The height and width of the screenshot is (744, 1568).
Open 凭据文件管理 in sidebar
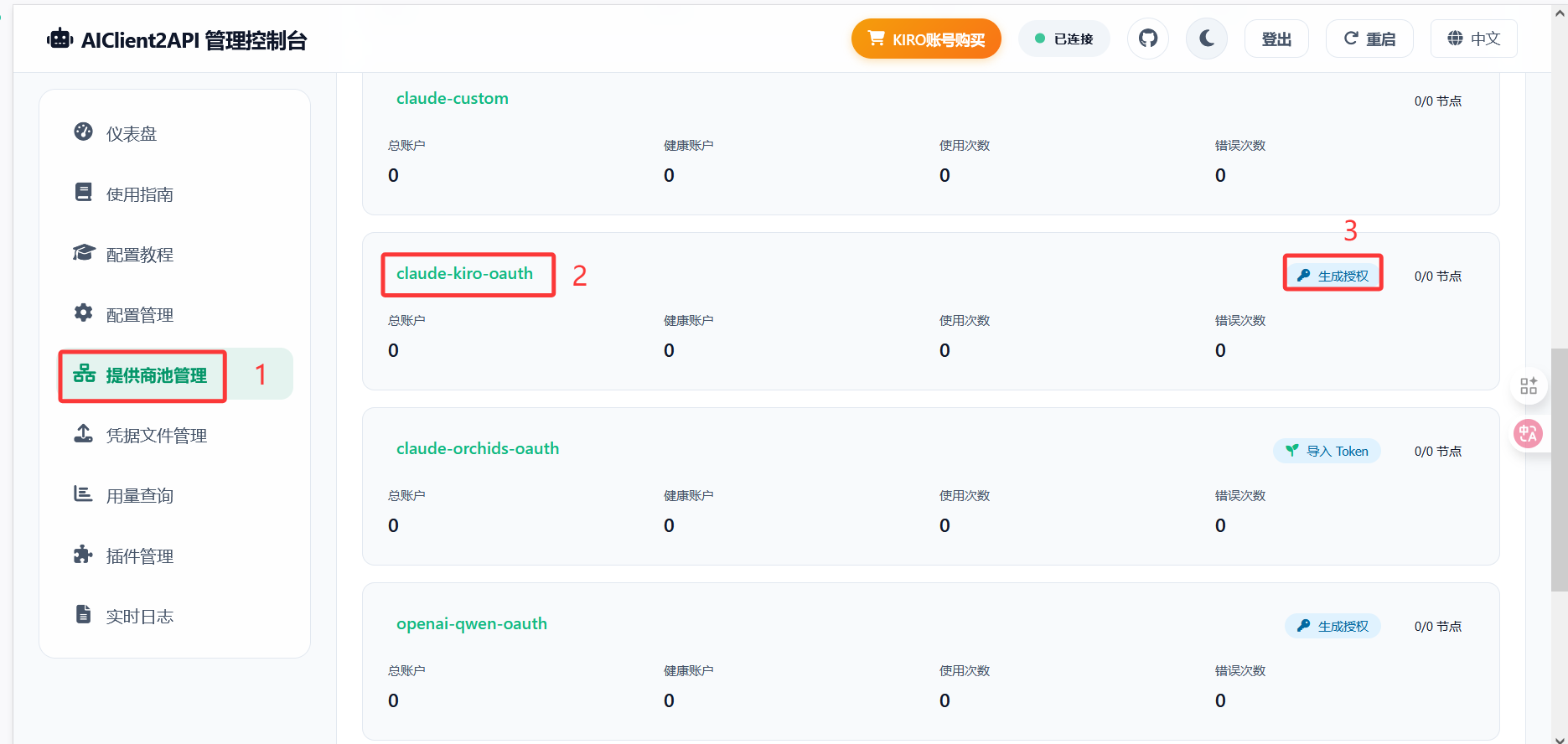175,435
